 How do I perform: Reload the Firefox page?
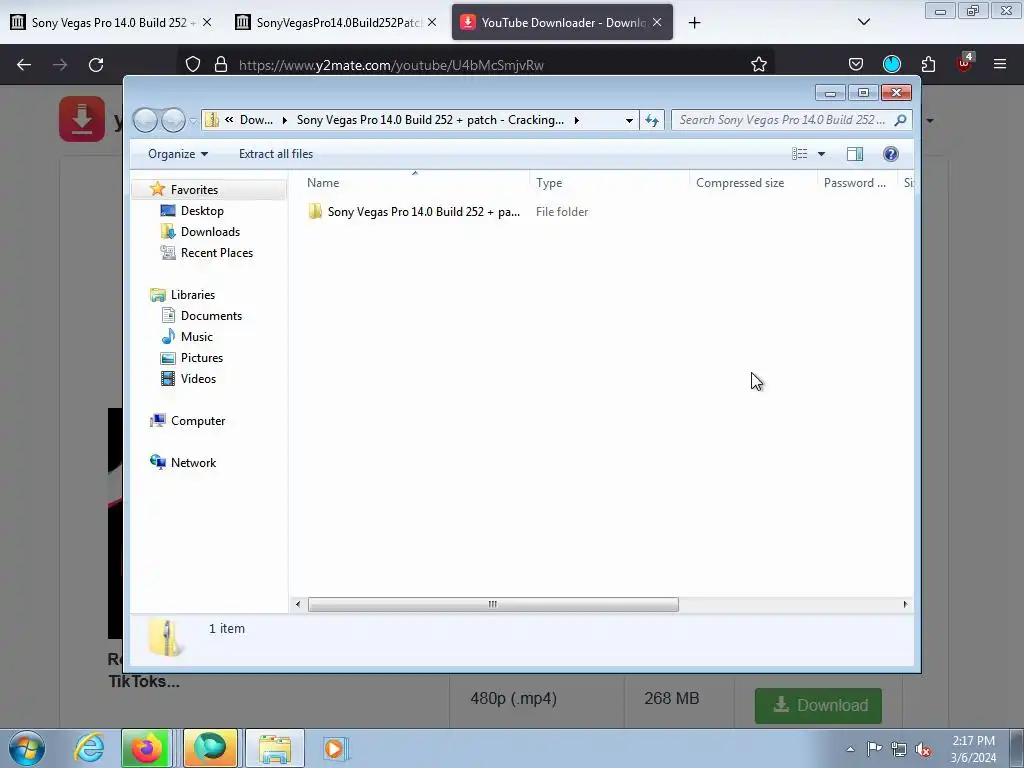click(x=96, y=65)
